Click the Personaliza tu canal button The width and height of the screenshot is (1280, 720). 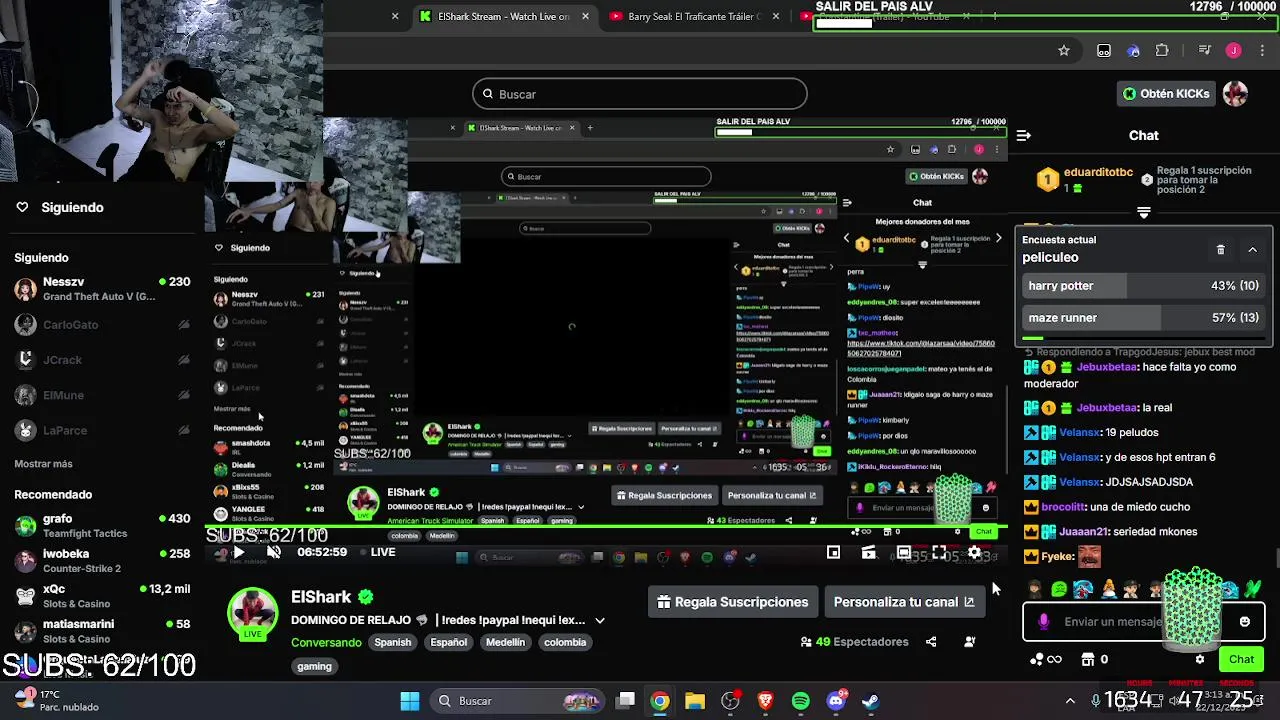[x=904, y=602]
